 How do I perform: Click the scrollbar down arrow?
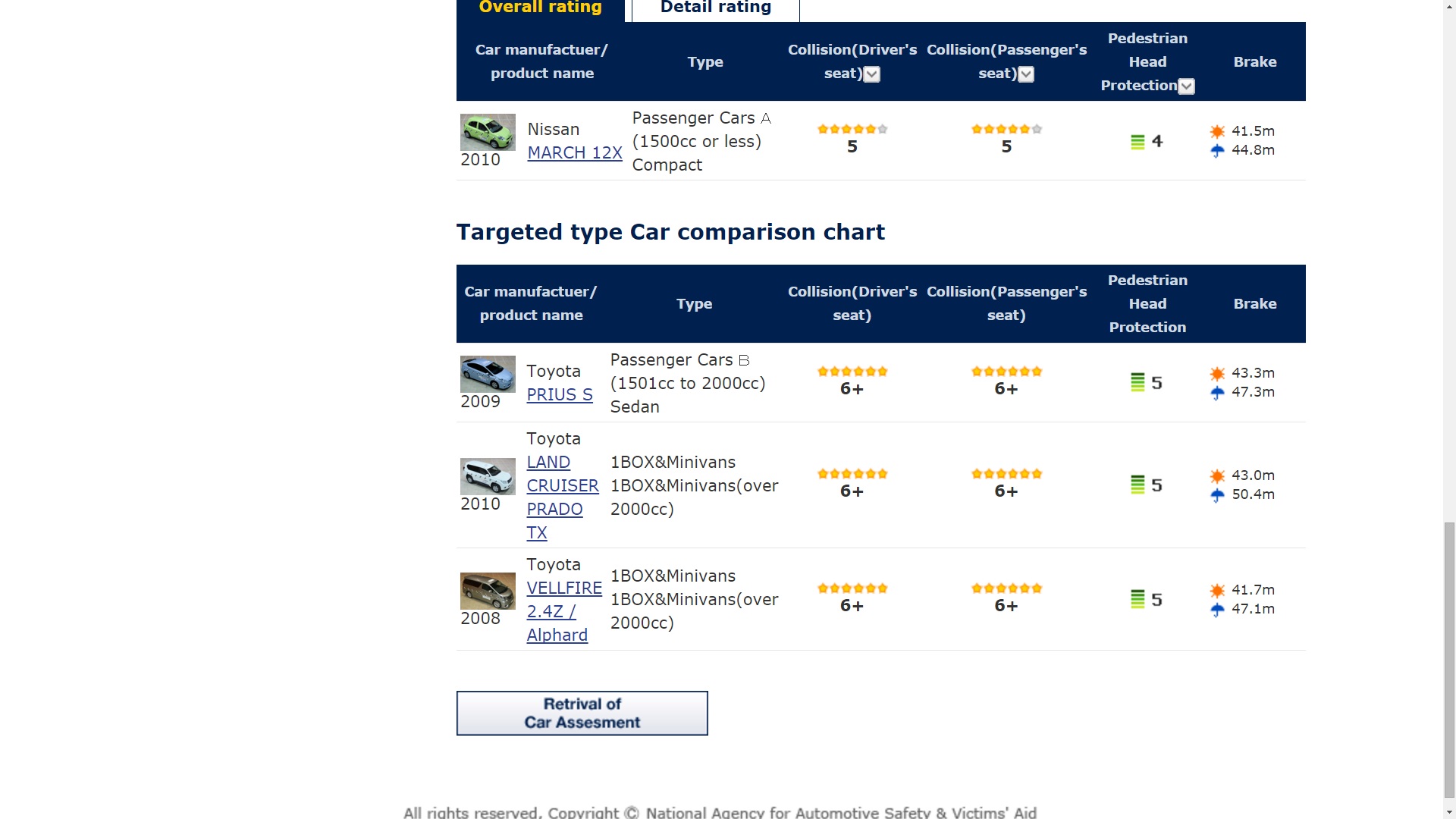pos(1449,811)
